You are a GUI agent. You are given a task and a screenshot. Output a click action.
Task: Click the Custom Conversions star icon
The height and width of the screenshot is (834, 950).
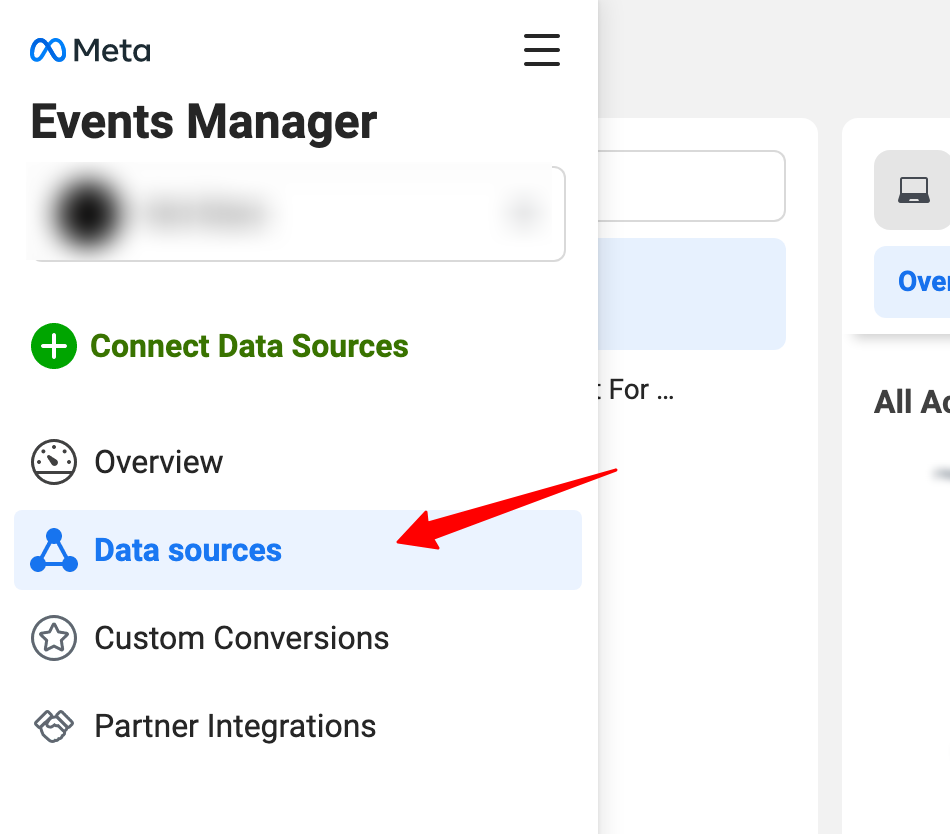tap(53, 638)
